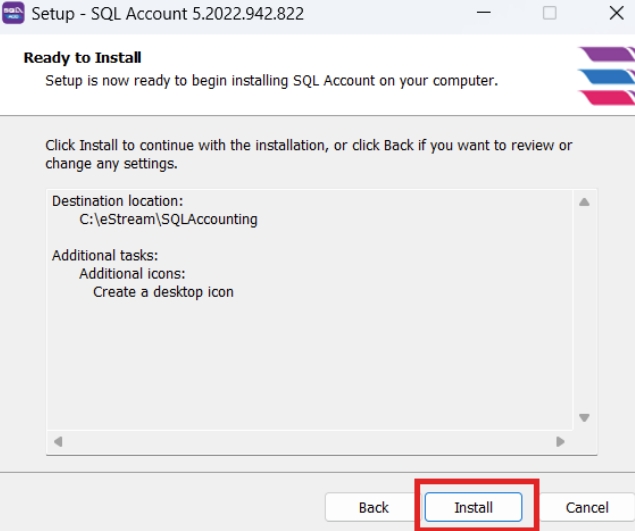This screenshot has width=635, height=531.
Task: Click the pink stripe of the SQL logo
Action: pos(608,97)
